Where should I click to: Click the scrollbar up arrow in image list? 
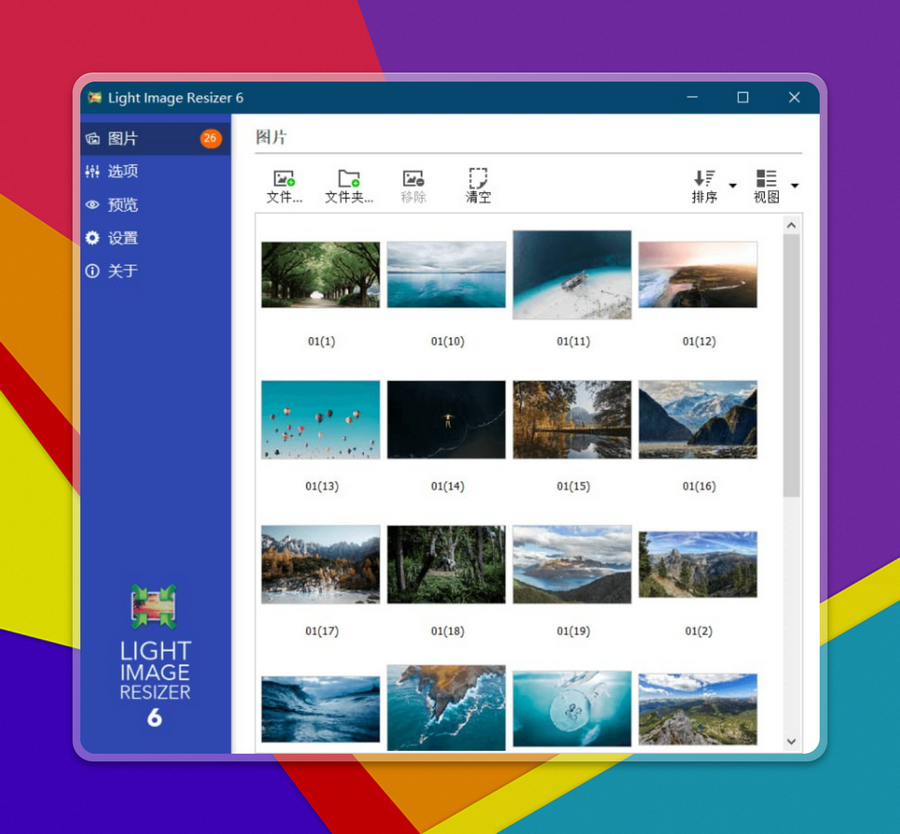tap(791, 225)
